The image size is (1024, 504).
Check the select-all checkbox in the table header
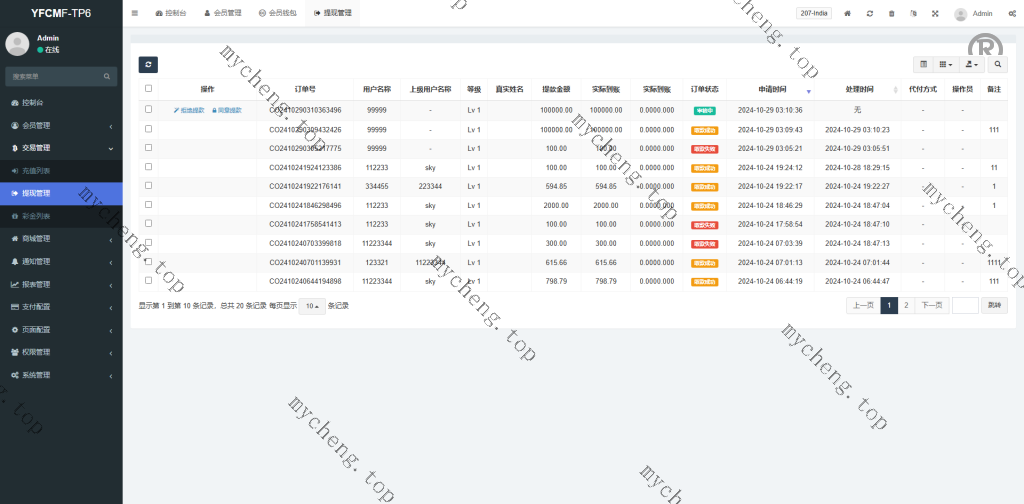pyautogui.click(x=148, y=89)
